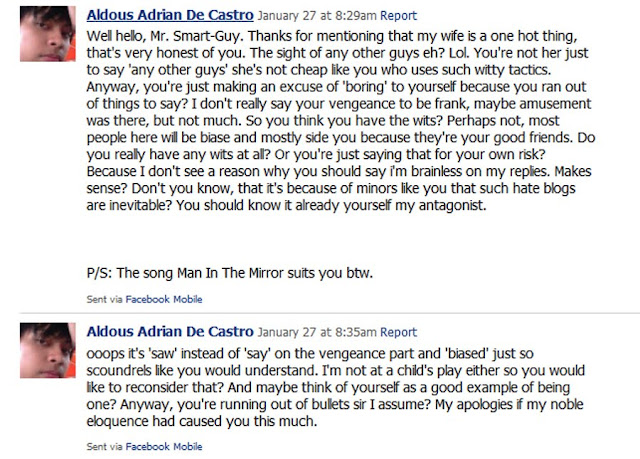Open the profile picture beside the 8:35am message
This screenshot has width=640, height=459.
click(48, 350)
